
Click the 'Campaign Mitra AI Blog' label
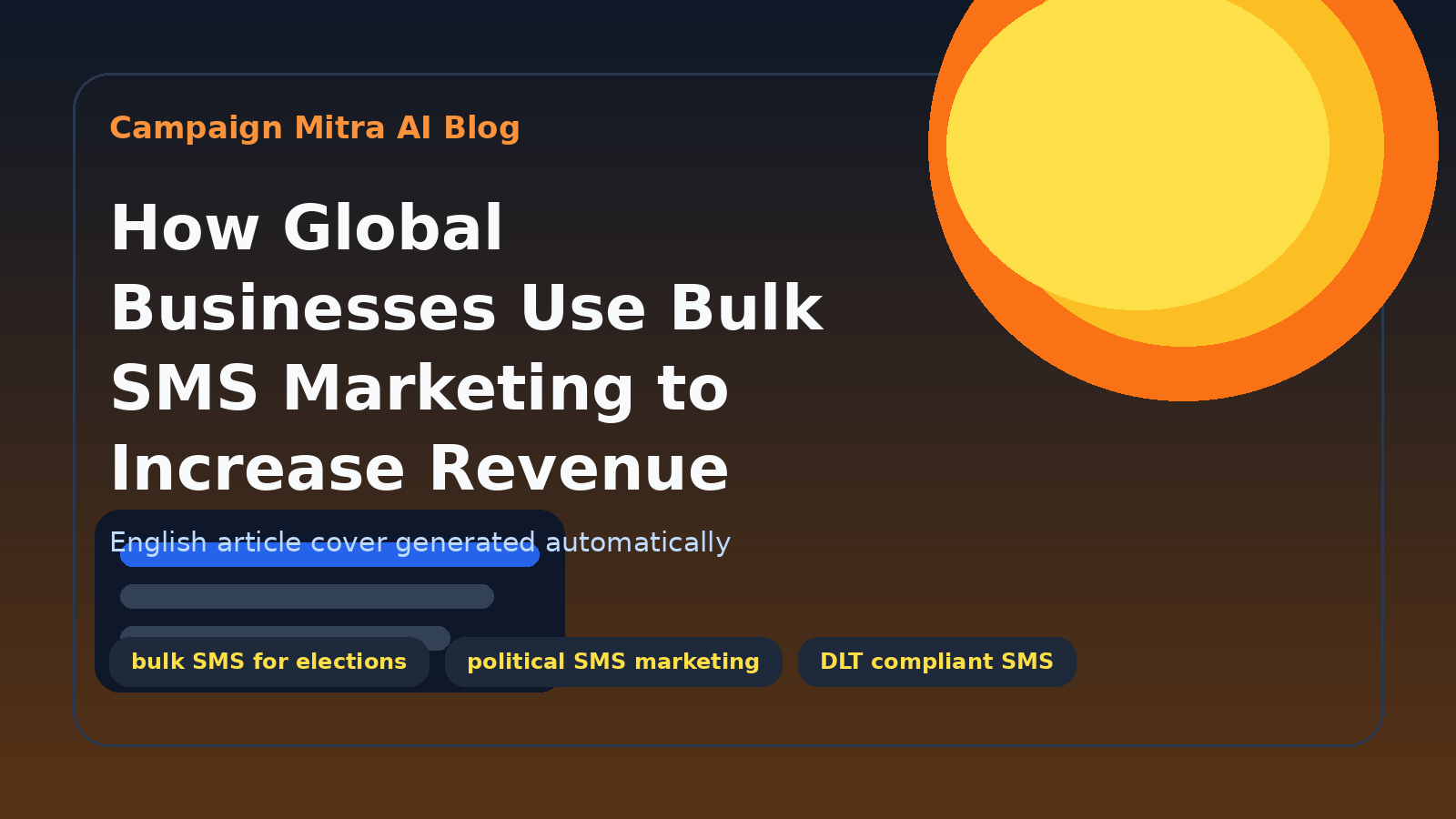coord(315,128)
